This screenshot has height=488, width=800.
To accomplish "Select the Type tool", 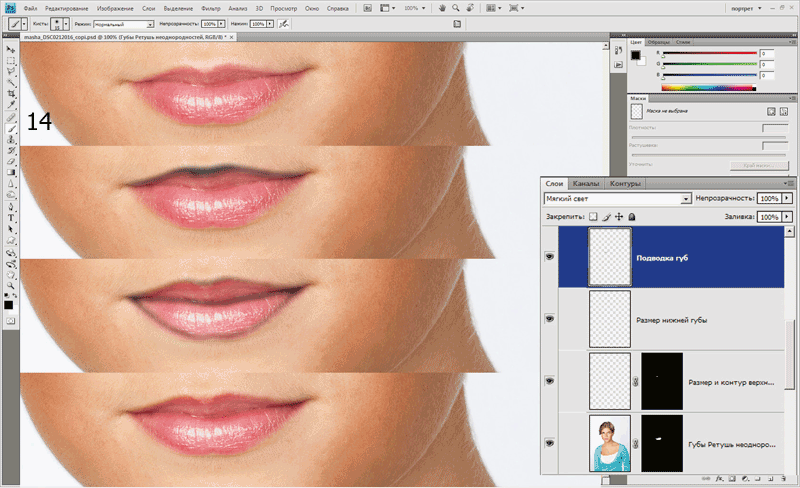I will [10, 218].
